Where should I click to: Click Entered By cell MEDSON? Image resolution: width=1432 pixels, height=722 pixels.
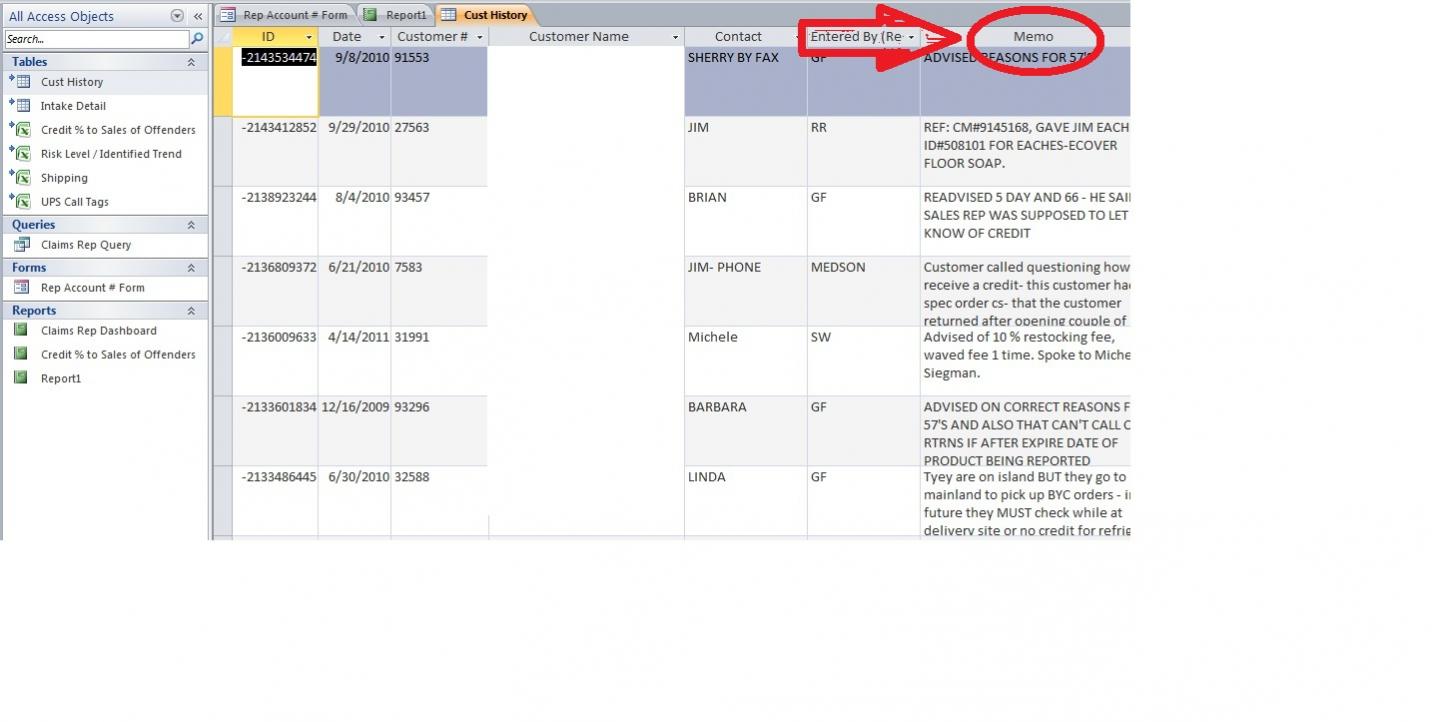tap(864, 291)
